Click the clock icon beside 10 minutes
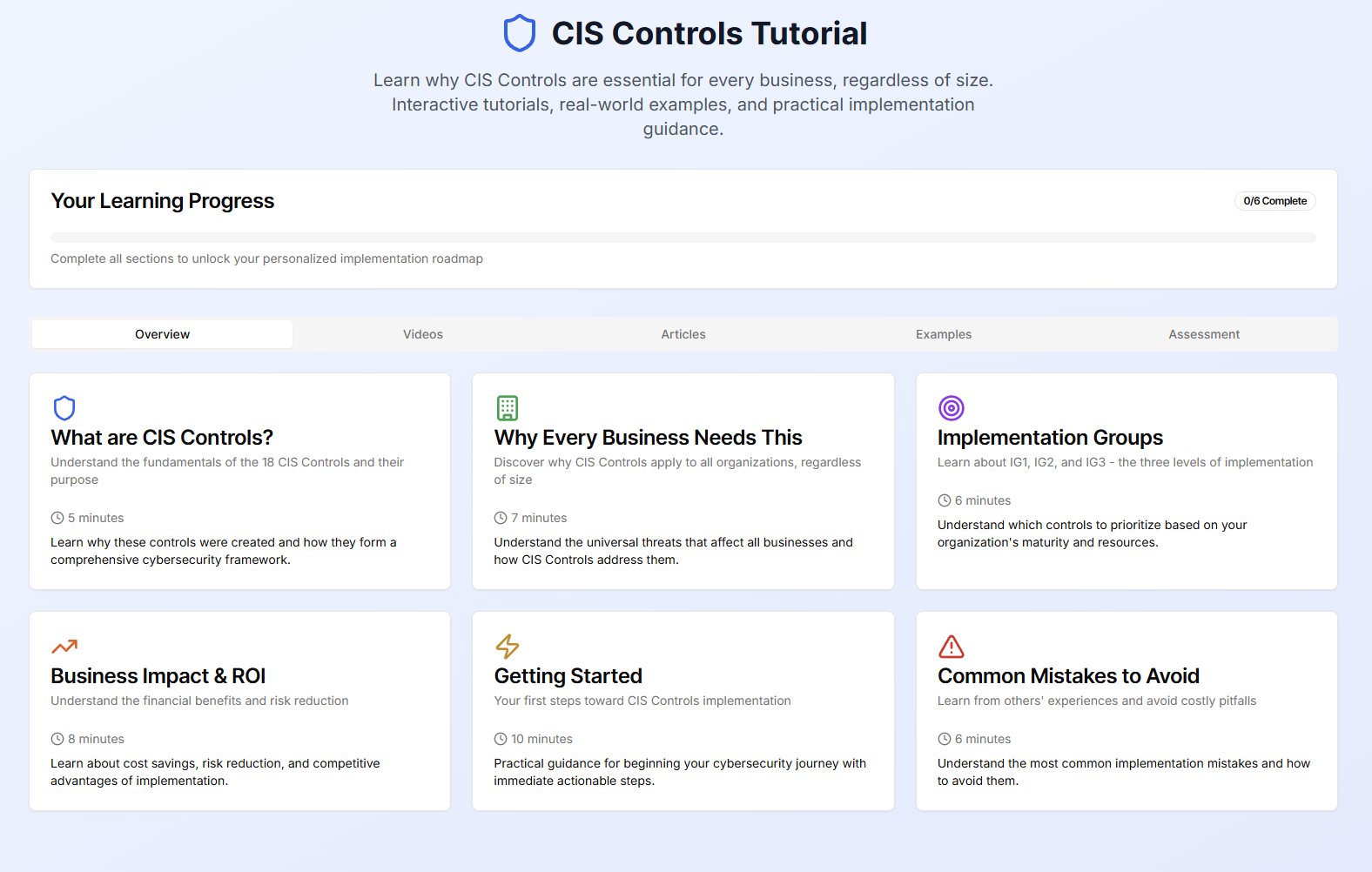 point(501,739)
